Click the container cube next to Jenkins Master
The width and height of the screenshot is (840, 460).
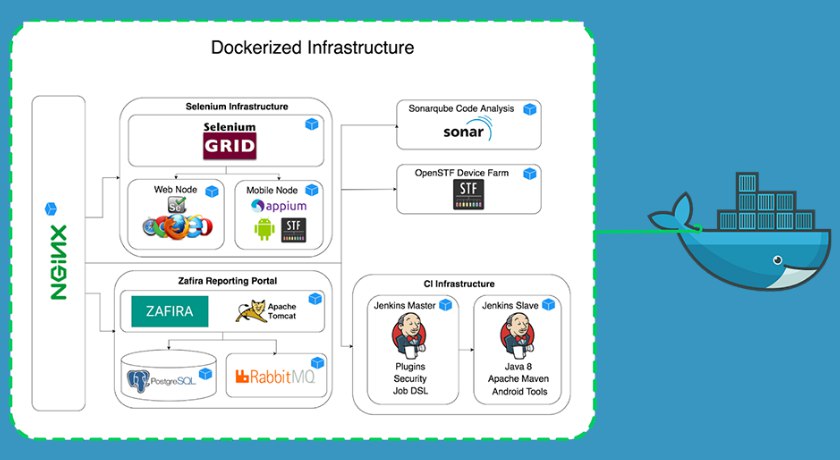coord(445,305)
